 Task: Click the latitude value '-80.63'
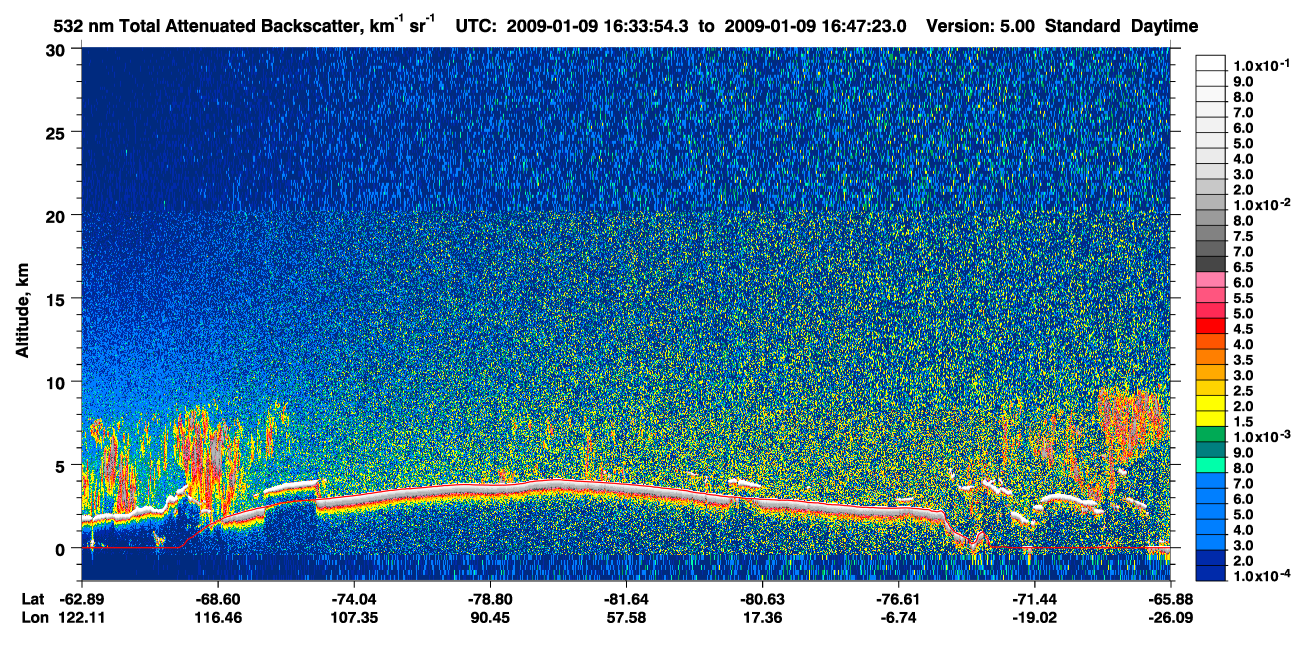coord(762,598)
